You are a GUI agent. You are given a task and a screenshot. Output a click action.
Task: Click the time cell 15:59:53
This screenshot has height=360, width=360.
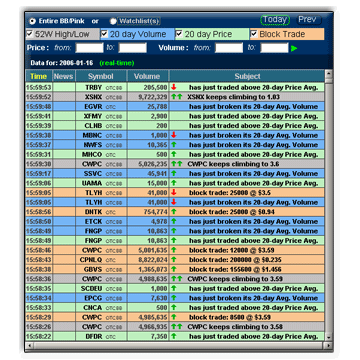[39, 87]
